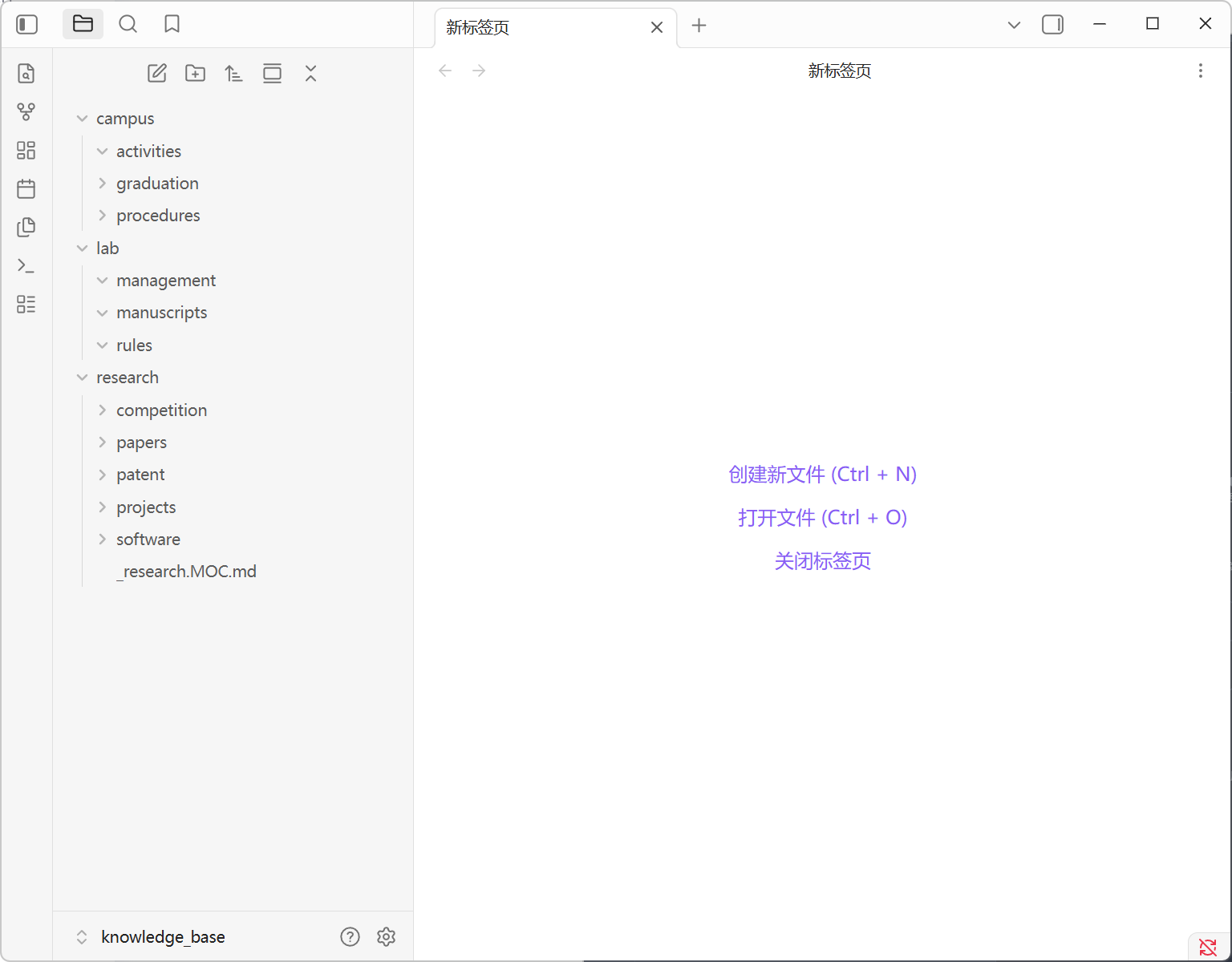Create a new note from explorer toolbar
This screenshot has width=1232, height=962.
tap(157, 73)
